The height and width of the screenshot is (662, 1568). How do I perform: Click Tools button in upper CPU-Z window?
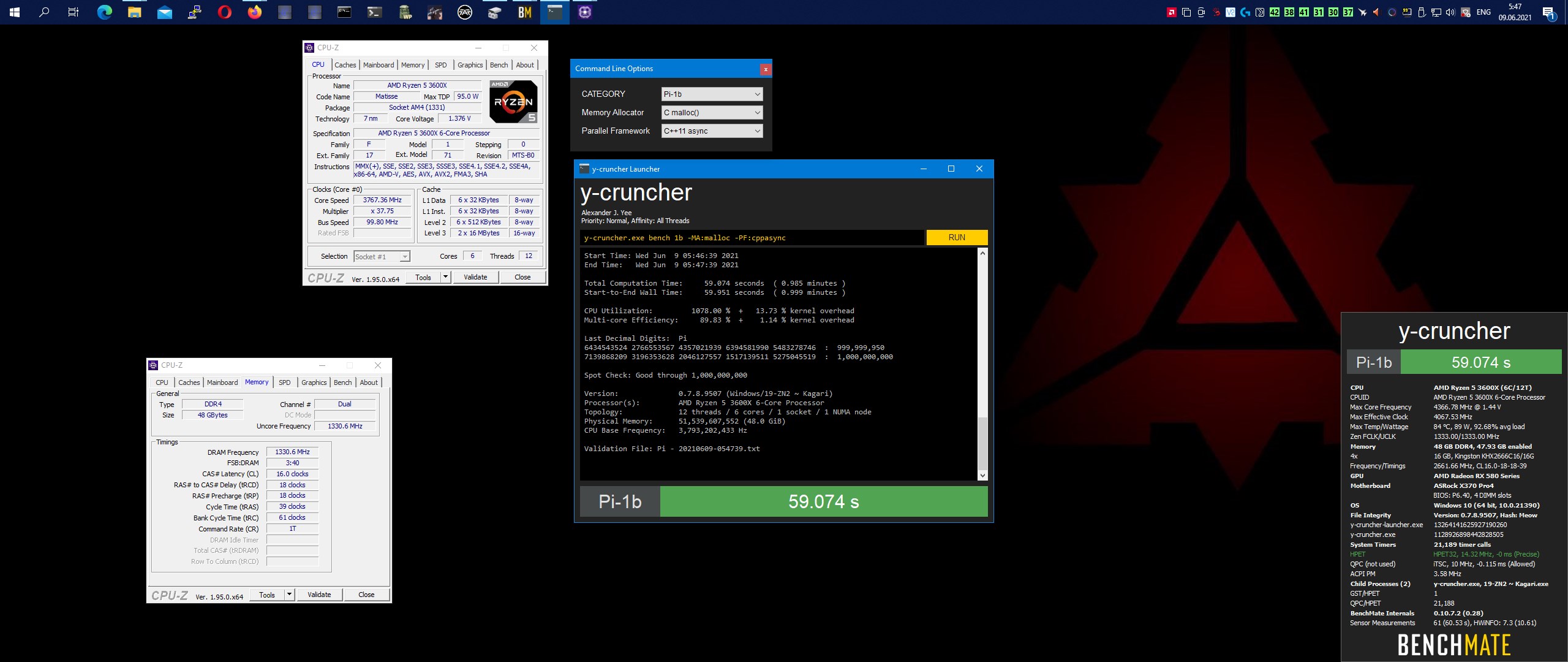coord(423,277)
